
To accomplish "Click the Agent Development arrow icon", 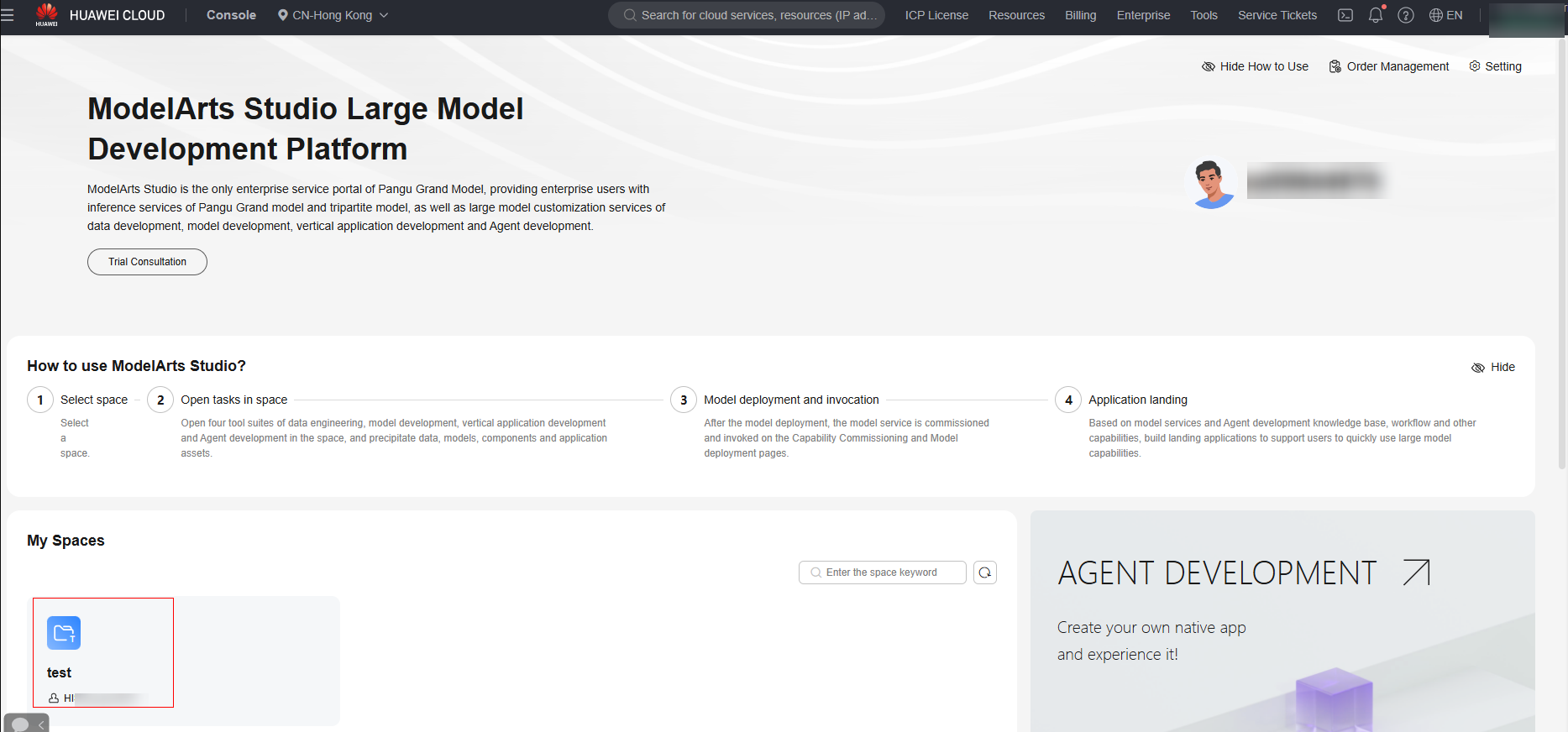I will (x=1416, y=573).
